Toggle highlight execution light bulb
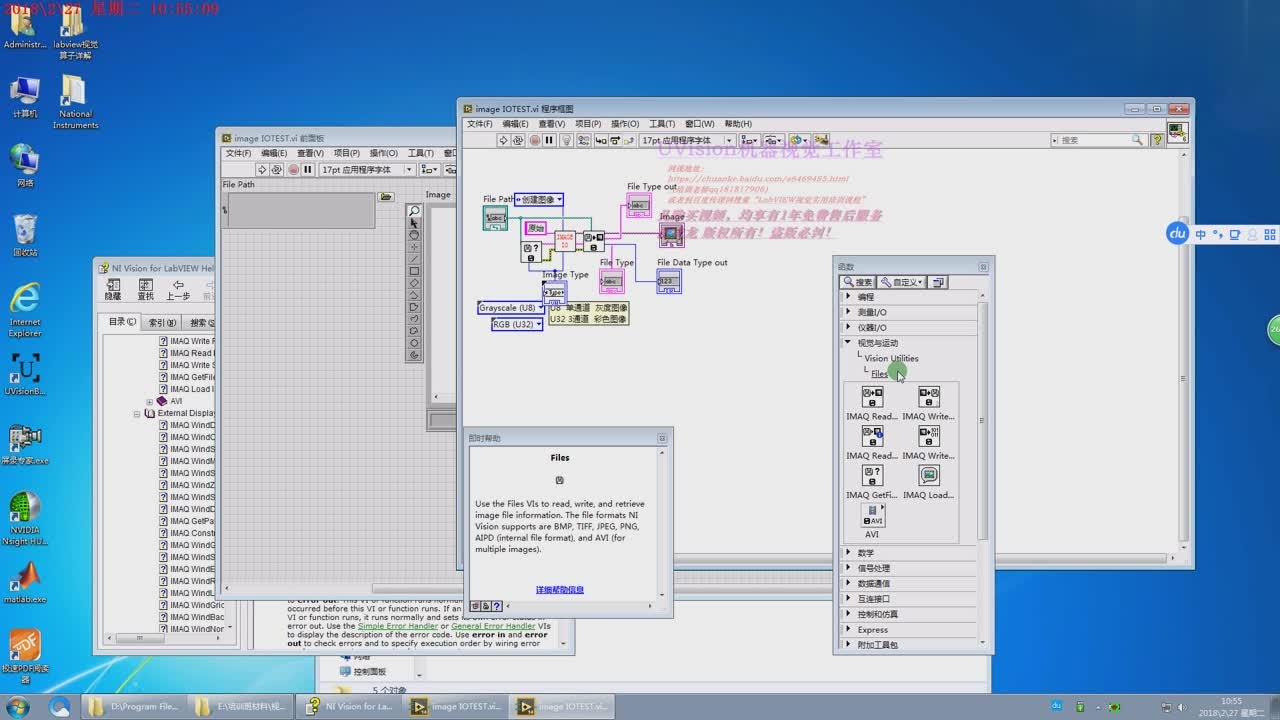Image resolution: width=1280 pixels, height=720 pixels. pos(566,140)
